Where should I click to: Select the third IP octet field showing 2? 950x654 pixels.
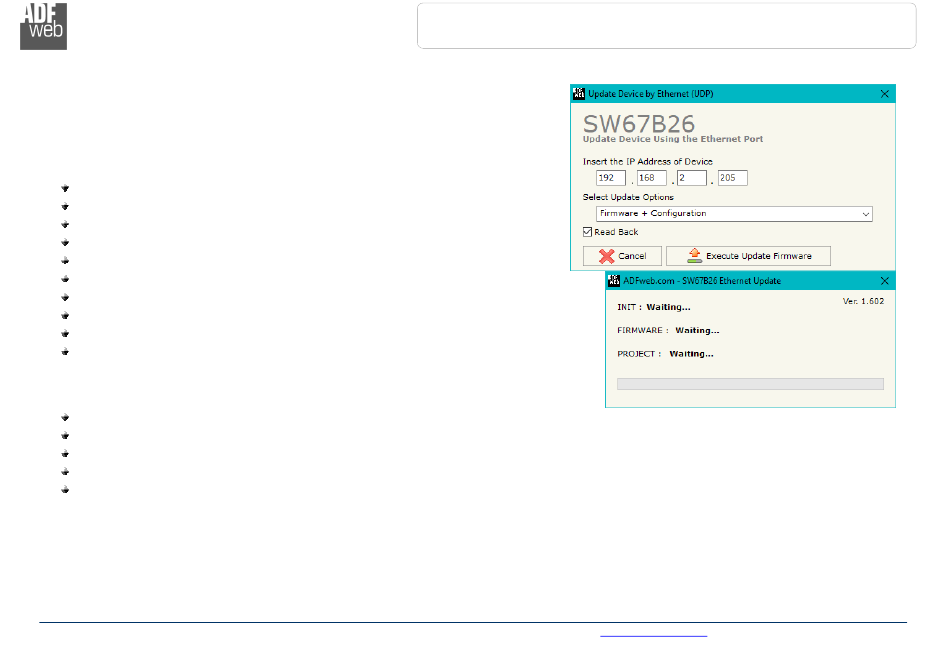click(x=691, y=178)
